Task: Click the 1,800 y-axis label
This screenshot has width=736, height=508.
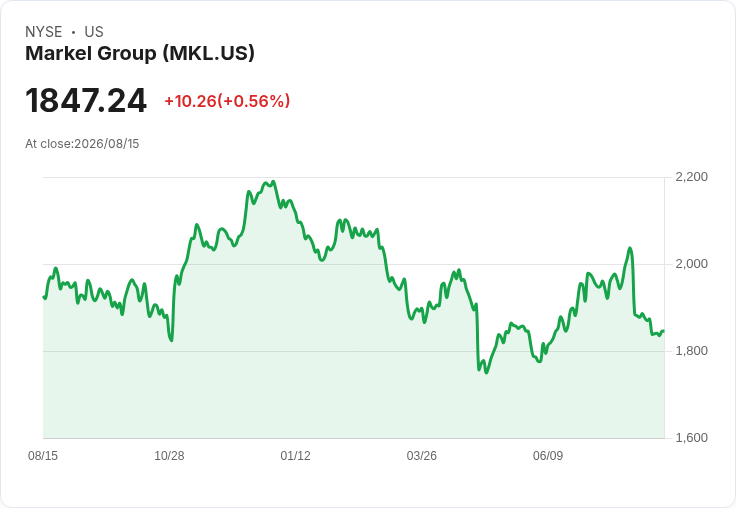Action: point(691,351)
